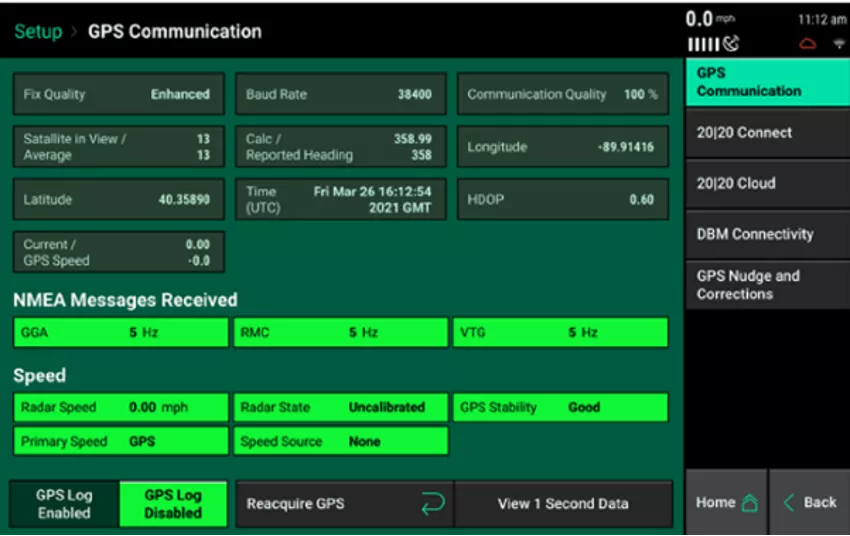The width and height of the screenshot is (850, 536).
Task: Open GPS Nudge and Corrections
Action: click(x=766, y=285)
